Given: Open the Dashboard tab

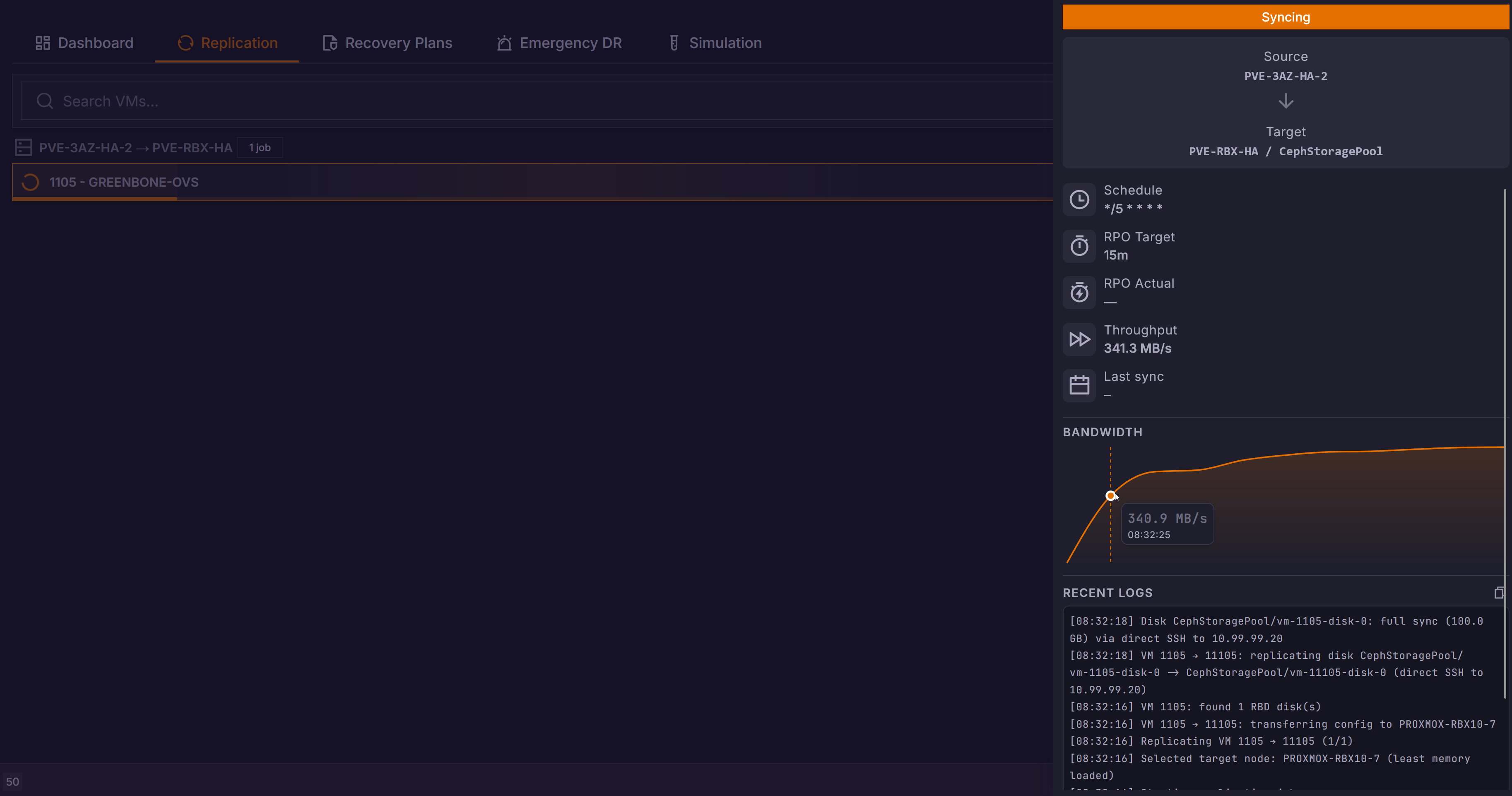Looking at the screenshot, I should coord(84,43).
